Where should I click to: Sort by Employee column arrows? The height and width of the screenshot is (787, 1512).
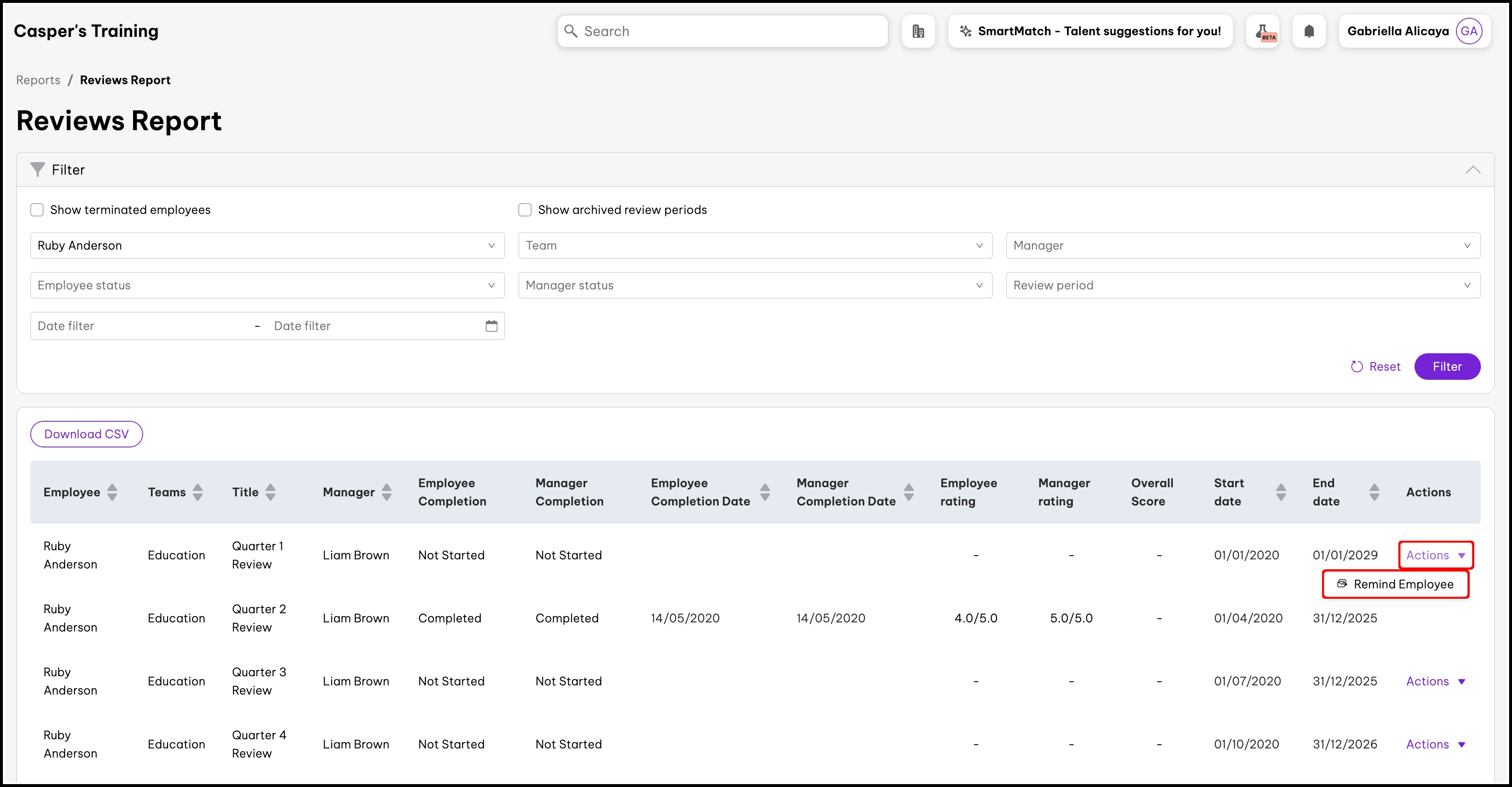click(112, 492)
